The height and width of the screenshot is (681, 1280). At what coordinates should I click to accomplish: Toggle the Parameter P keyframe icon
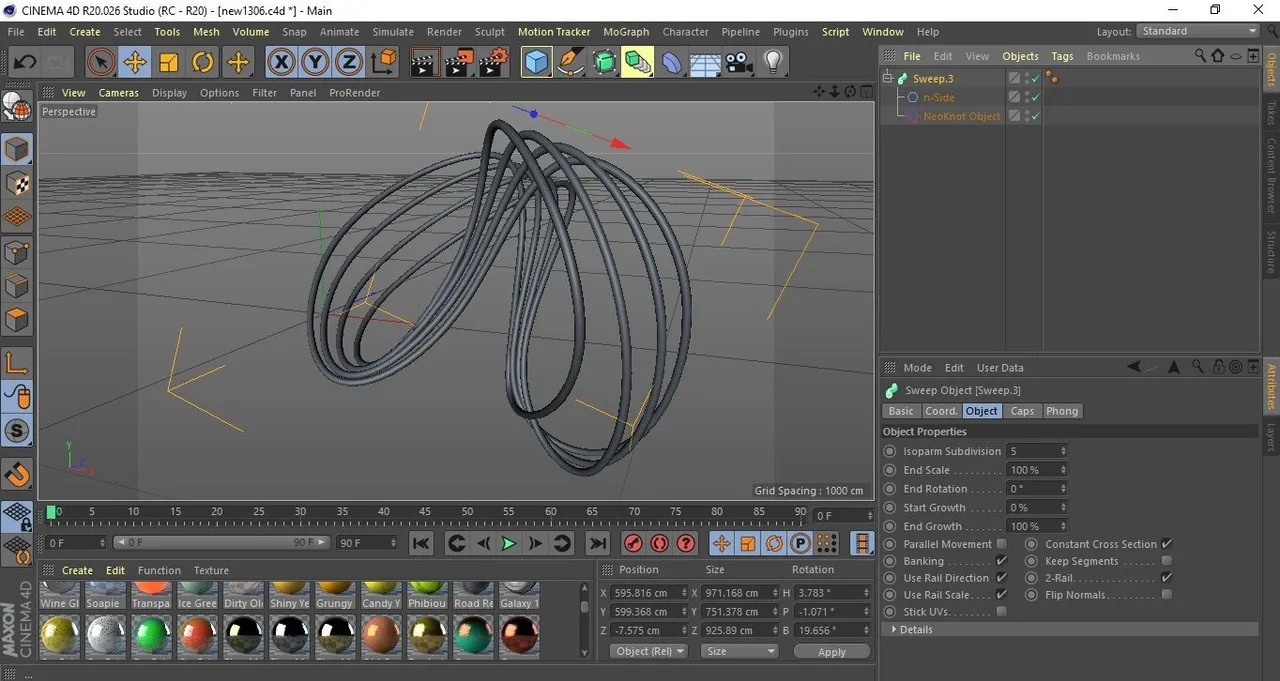coord(800,543)
